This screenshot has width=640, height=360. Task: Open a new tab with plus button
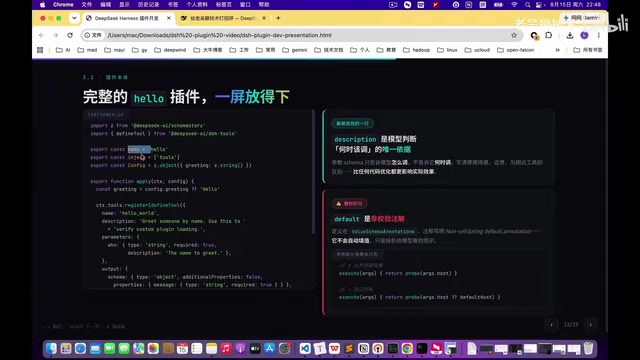tap(278, 18)
